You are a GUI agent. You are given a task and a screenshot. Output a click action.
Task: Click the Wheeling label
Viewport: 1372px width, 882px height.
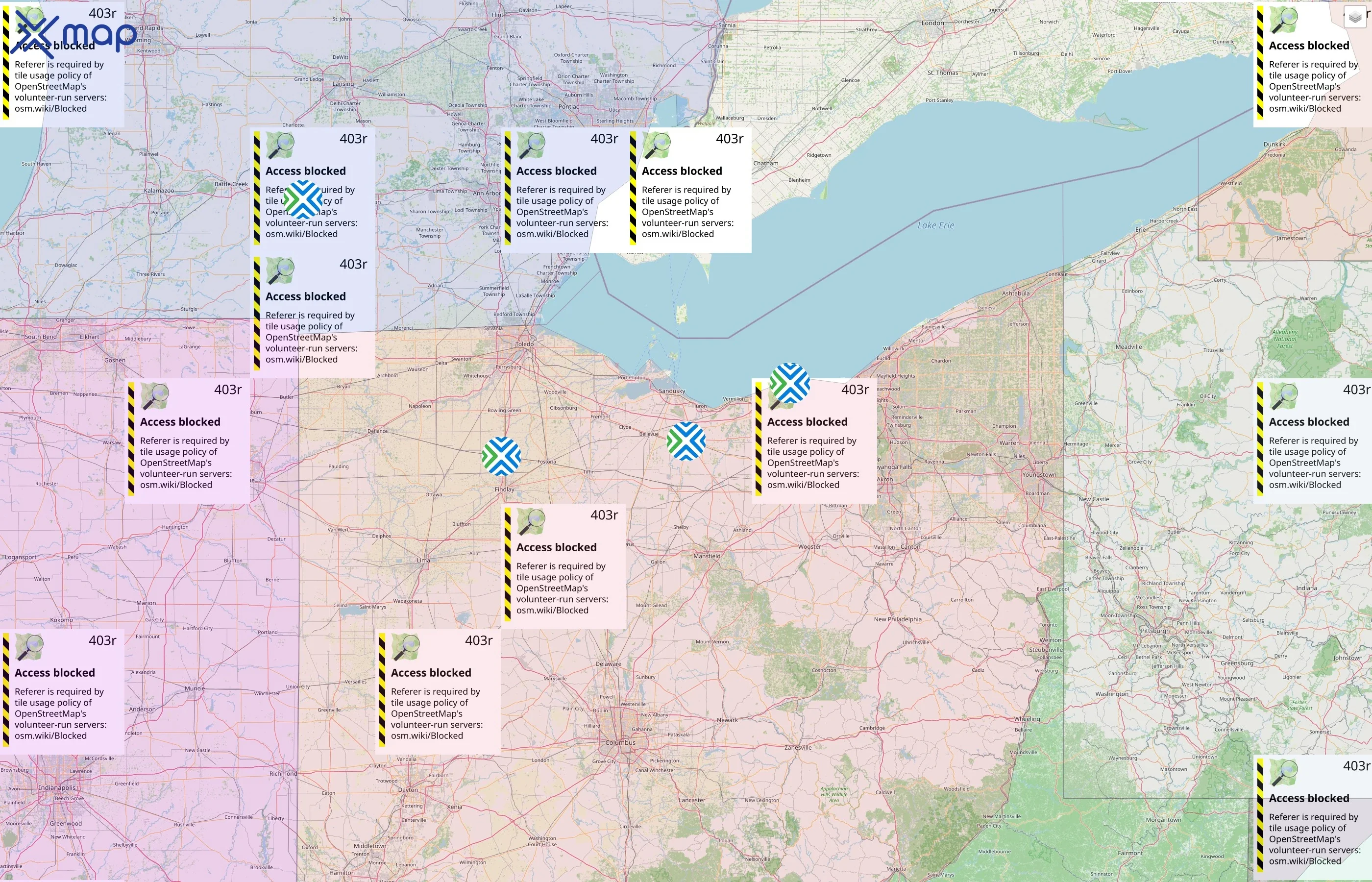pos(1027,719)
